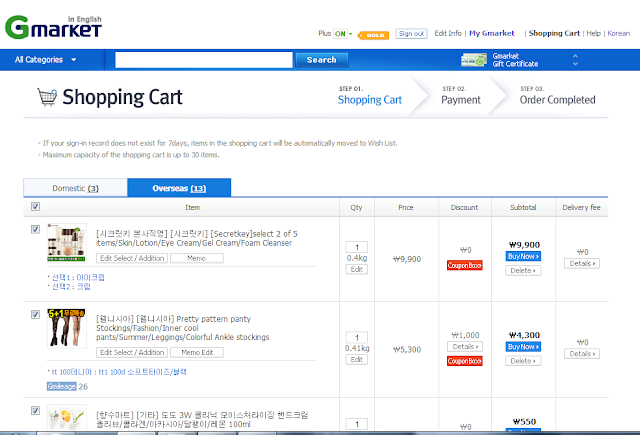The width and height of the screenshot is (640, 435).
Task: Open Secretkey product title link
Action: point(197,238)
